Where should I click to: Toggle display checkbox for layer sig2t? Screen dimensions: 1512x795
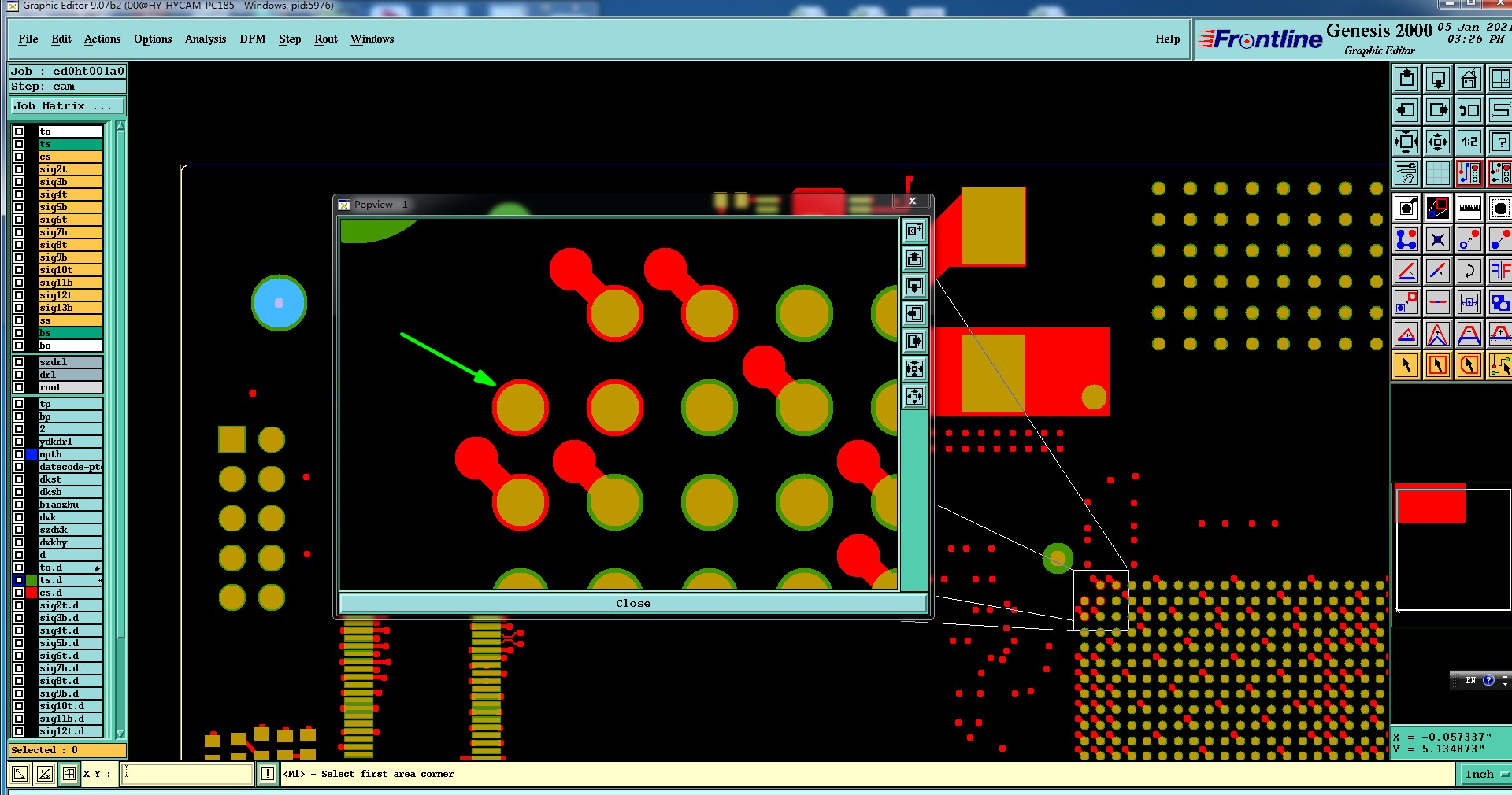[19, 169]
